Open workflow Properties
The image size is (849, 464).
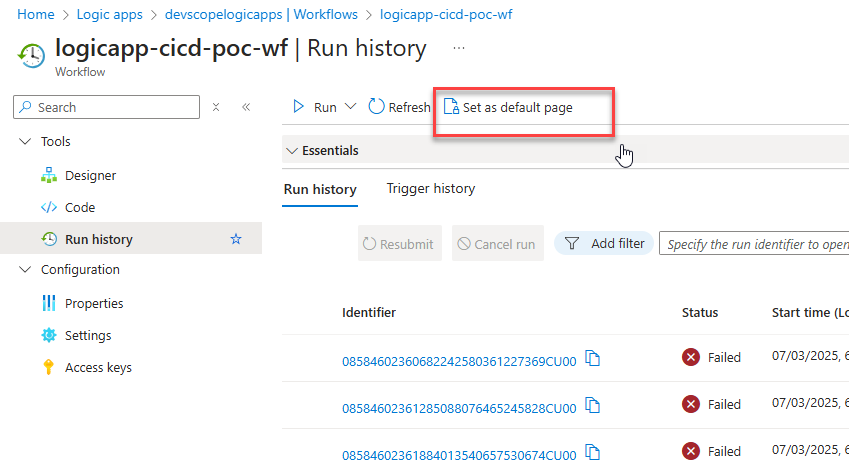94,303
